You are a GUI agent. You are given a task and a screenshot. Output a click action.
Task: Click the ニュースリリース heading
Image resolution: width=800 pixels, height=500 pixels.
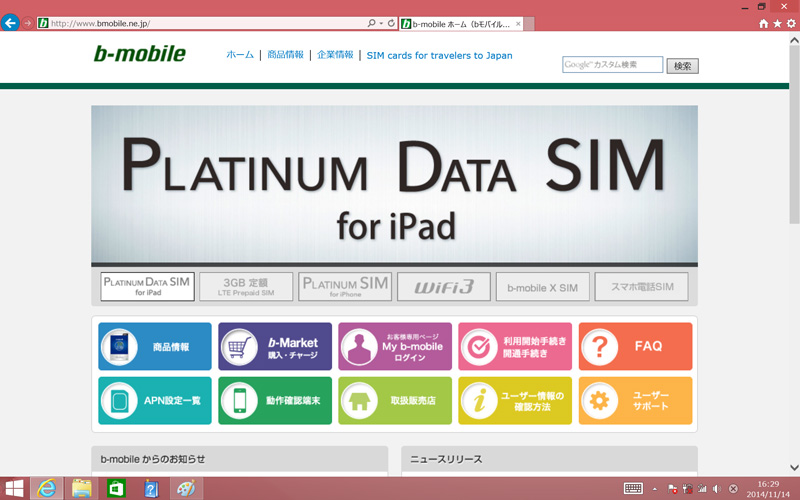pos(446,459)
